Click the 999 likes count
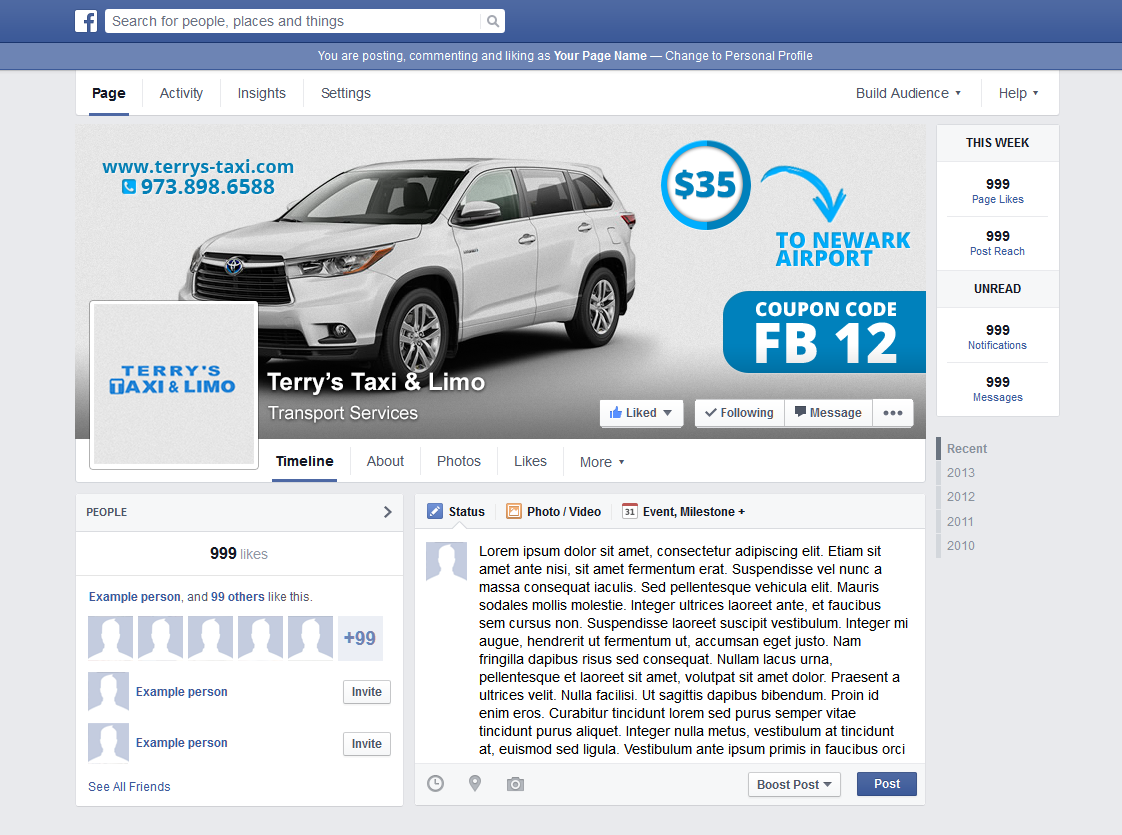This screenshot has height=835, width=1122. 238,554
